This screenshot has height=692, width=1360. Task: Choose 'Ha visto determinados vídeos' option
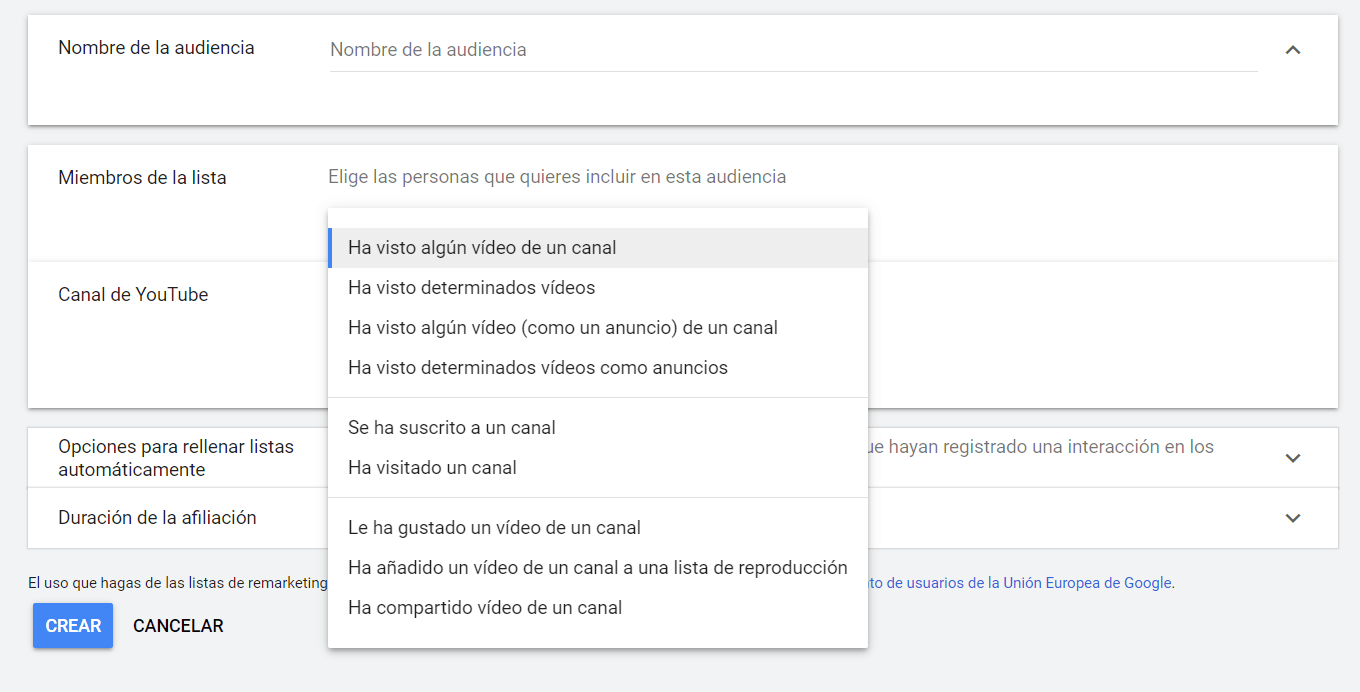[x=471, y=288]
